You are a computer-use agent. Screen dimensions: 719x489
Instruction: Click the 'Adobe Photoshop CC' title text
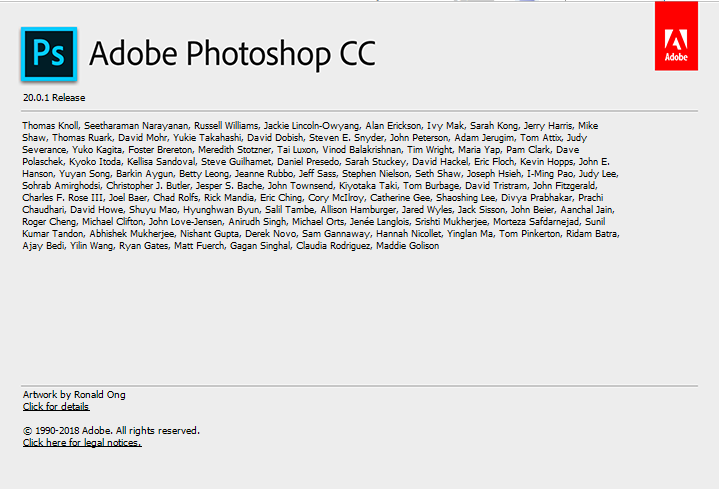(232, 53)
